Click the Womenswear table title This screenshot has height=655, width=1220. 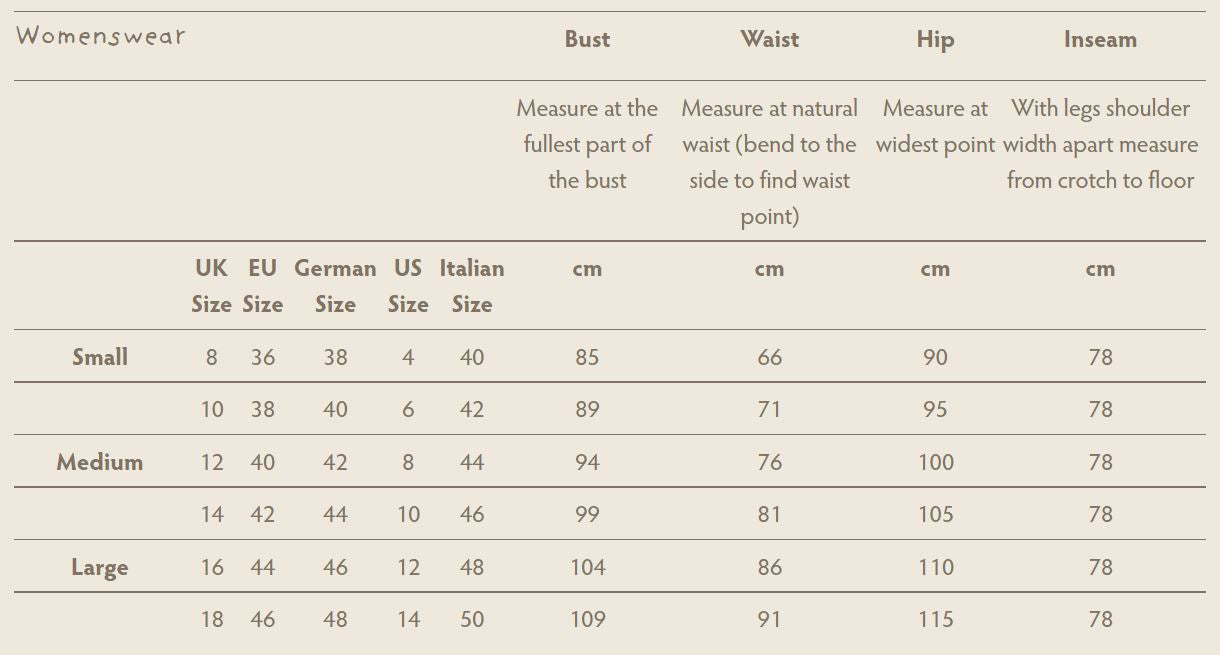point(101,36)
